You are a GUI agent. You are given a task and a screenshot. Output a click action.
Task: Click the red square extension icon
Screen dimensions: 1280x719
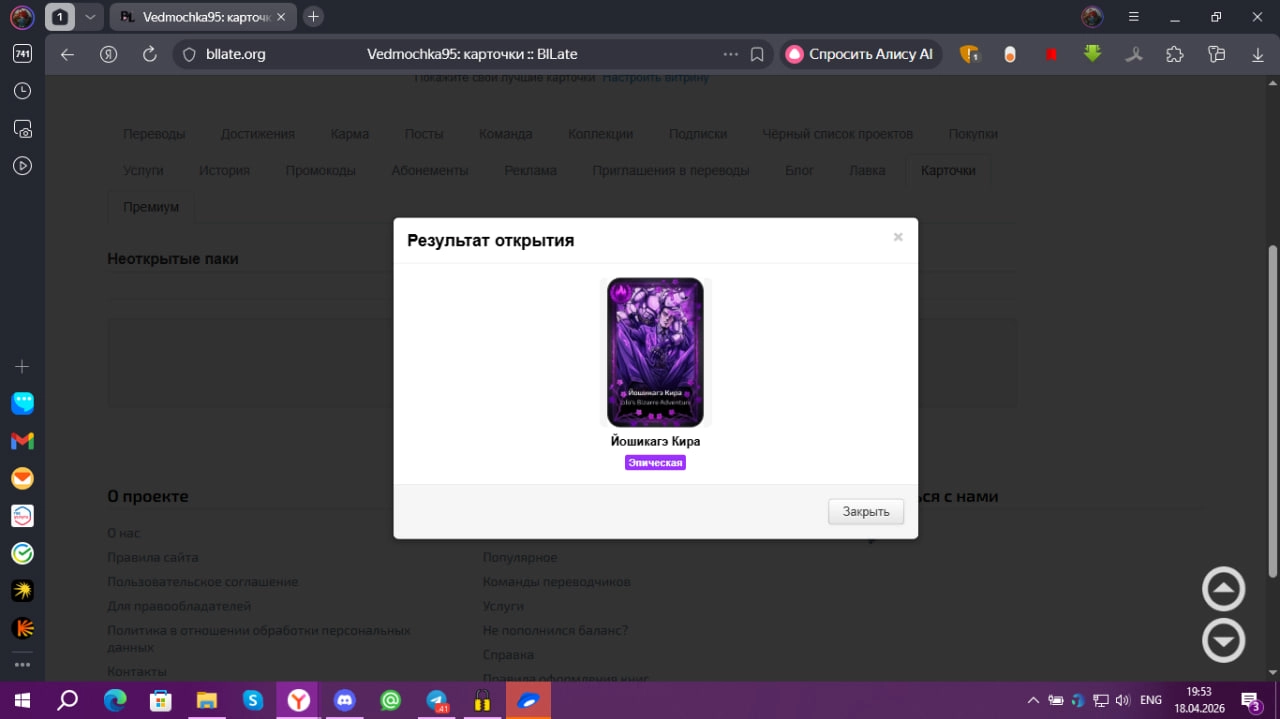(1051, 54)
